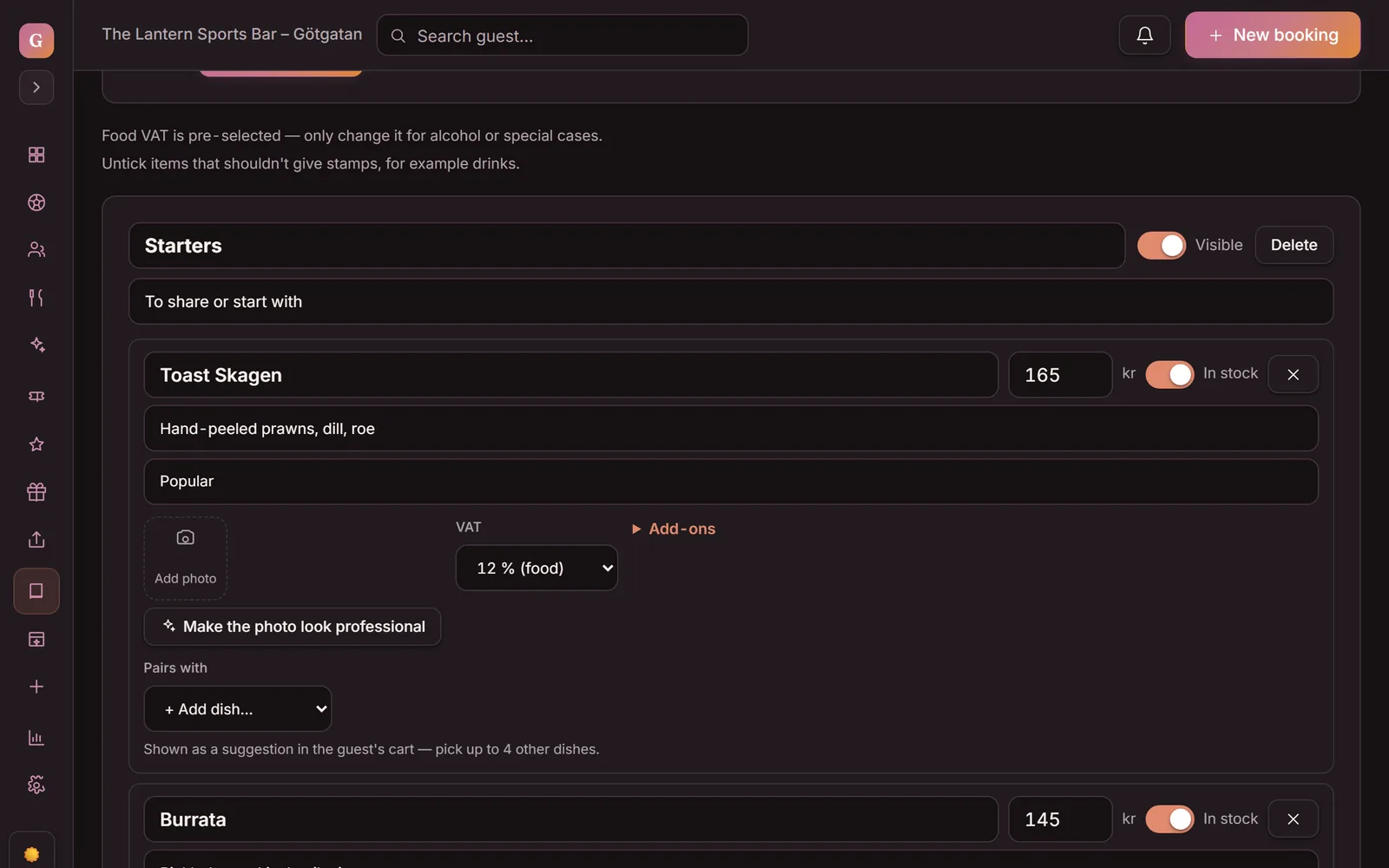Image resolution: width=1389 pixels, height=868 pixels.
Task: Click the plus icon in sidebar
Action: [36, 687]
